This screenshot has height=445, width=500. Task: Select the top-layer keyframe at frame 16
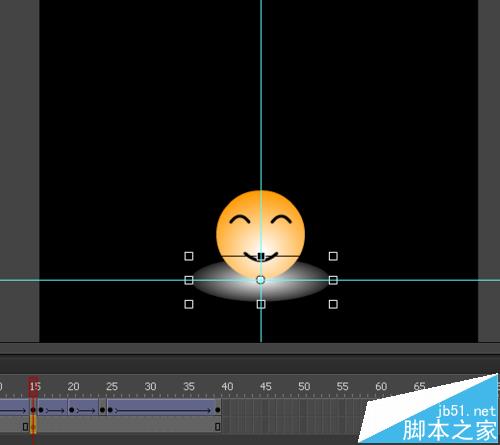41,410
